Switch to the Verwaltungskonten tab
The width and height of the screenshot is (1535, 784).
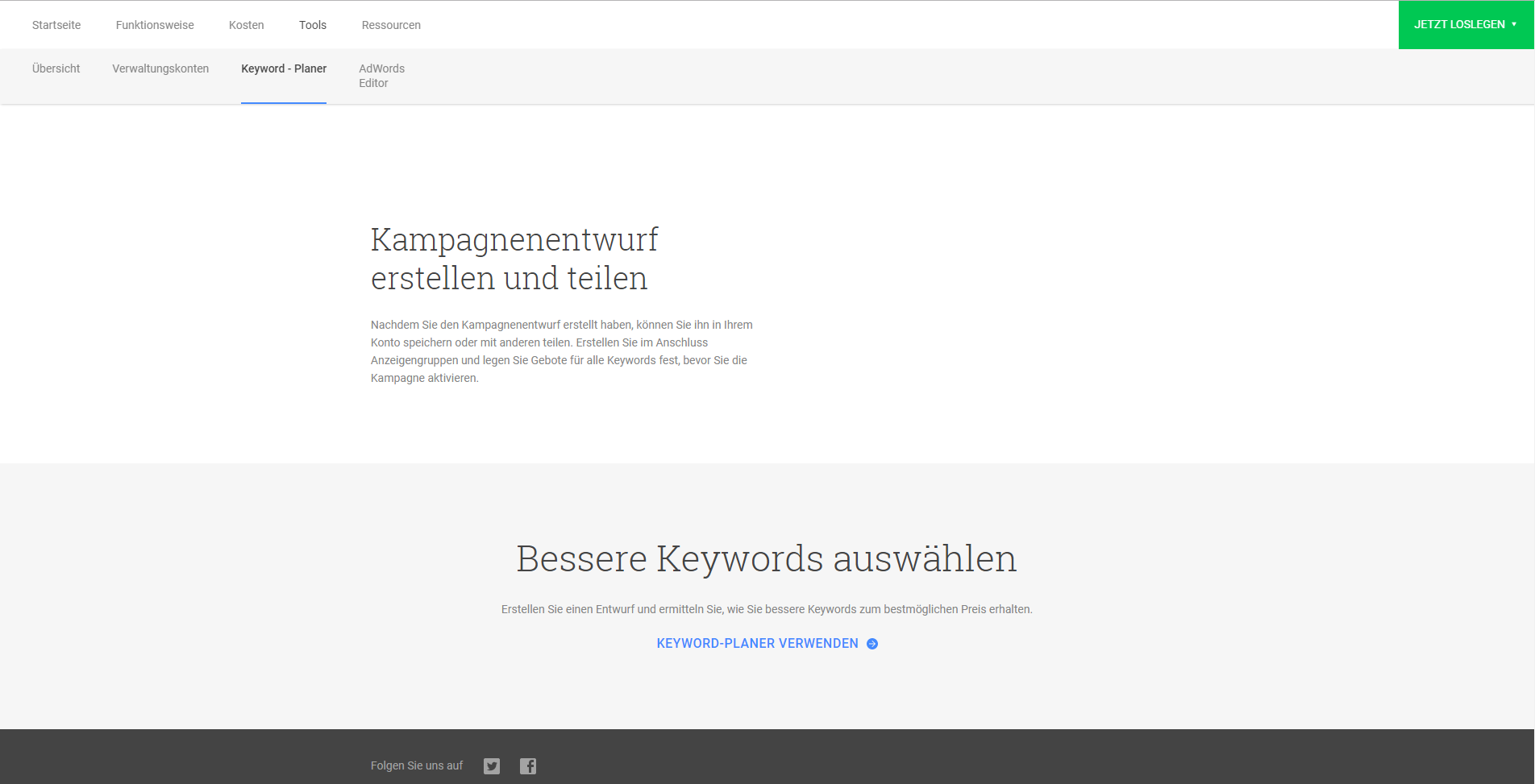(160, 68)
